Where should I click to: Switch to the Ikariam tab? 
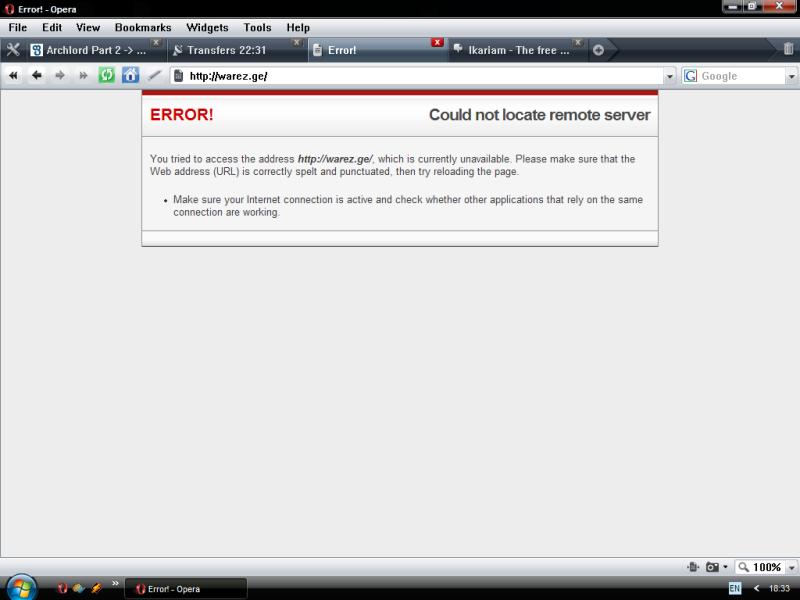tap(518, 50)
